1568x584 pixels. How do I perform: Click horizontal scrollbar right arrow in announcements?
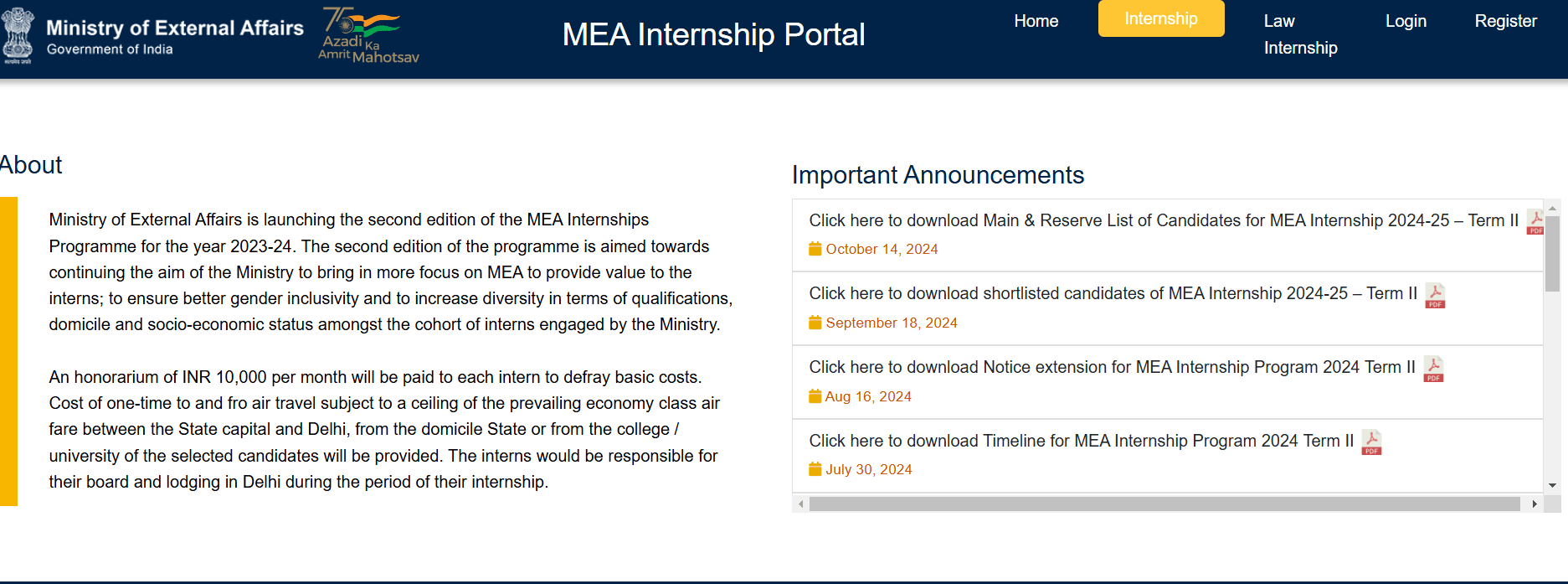tap(1535, 504)
